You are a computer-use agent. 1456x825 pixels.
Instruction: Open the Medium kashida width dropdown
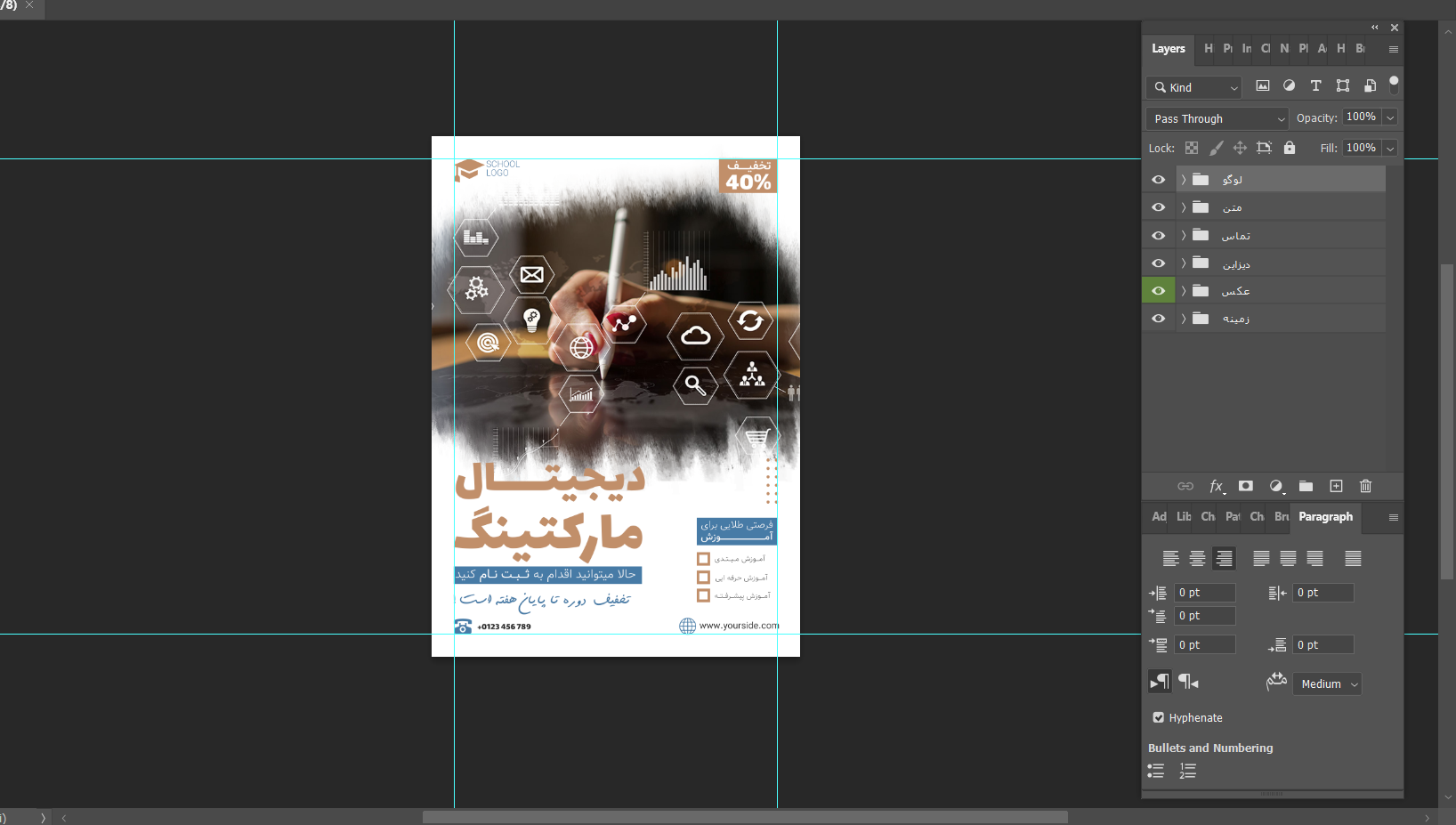(x=1327, y=683)
